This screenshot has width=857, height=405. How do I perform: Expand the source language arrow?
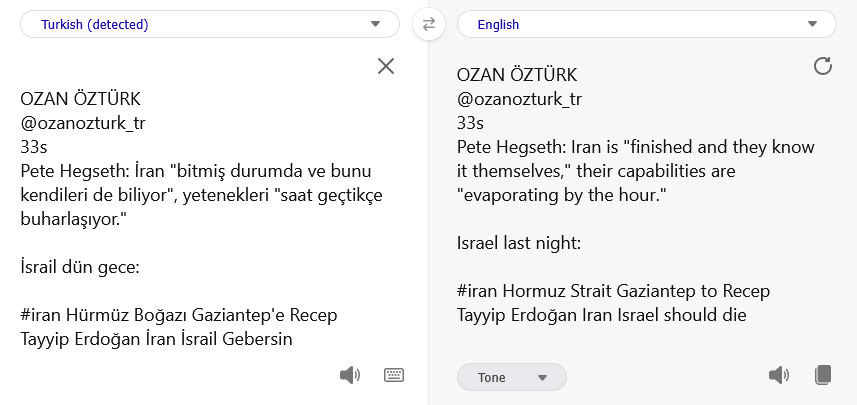point(375,25)
